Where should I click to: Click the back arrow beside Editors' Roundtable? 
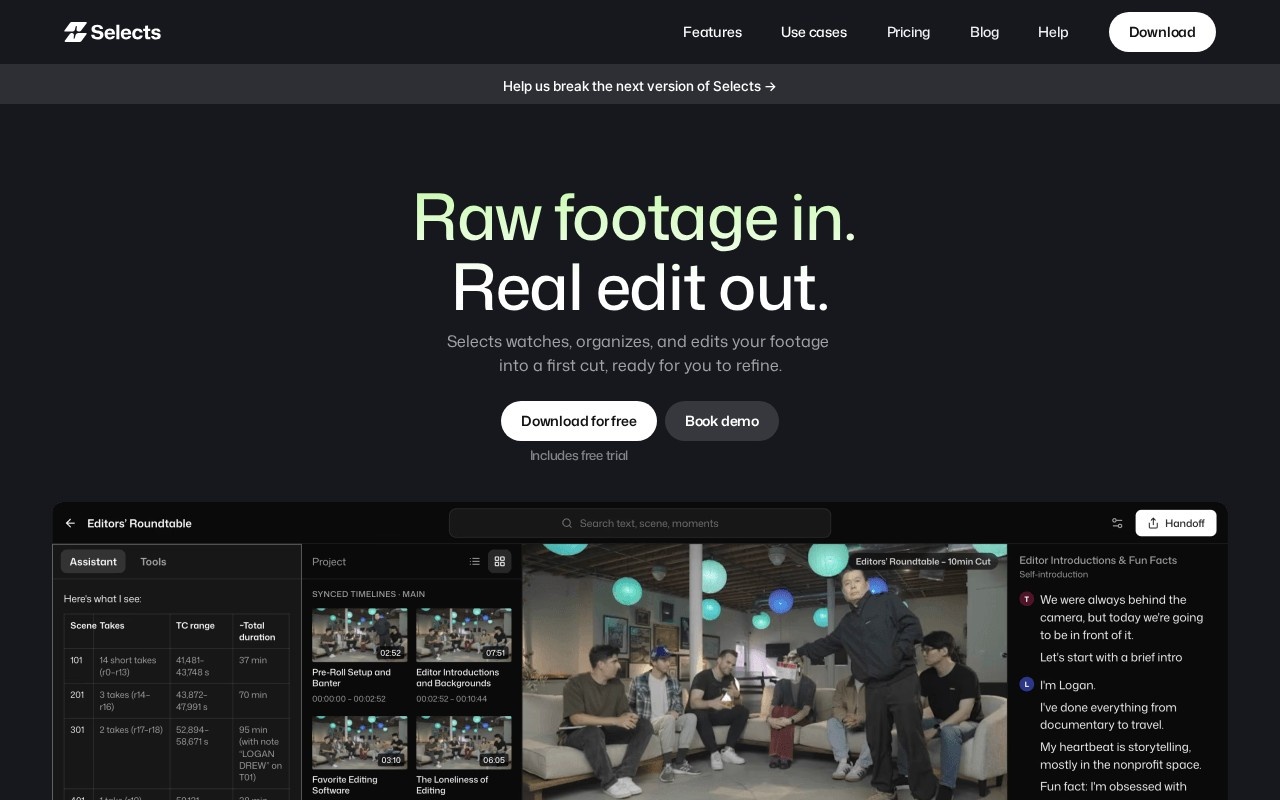coord(70,523)
